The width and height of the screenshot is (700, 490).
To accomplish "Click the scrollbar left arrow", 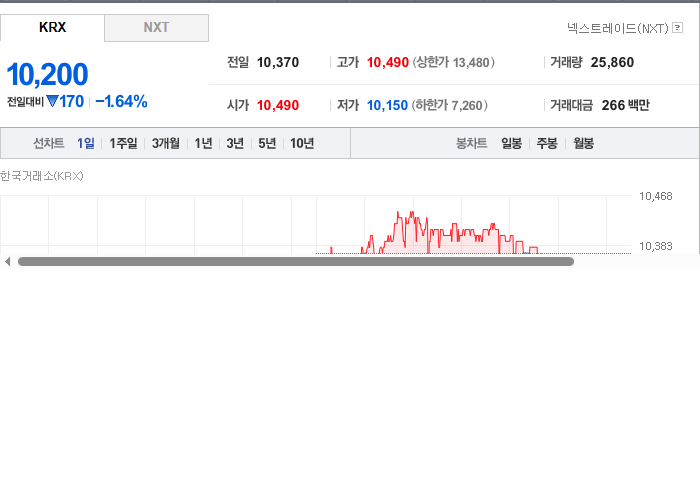I will (7, 262).
